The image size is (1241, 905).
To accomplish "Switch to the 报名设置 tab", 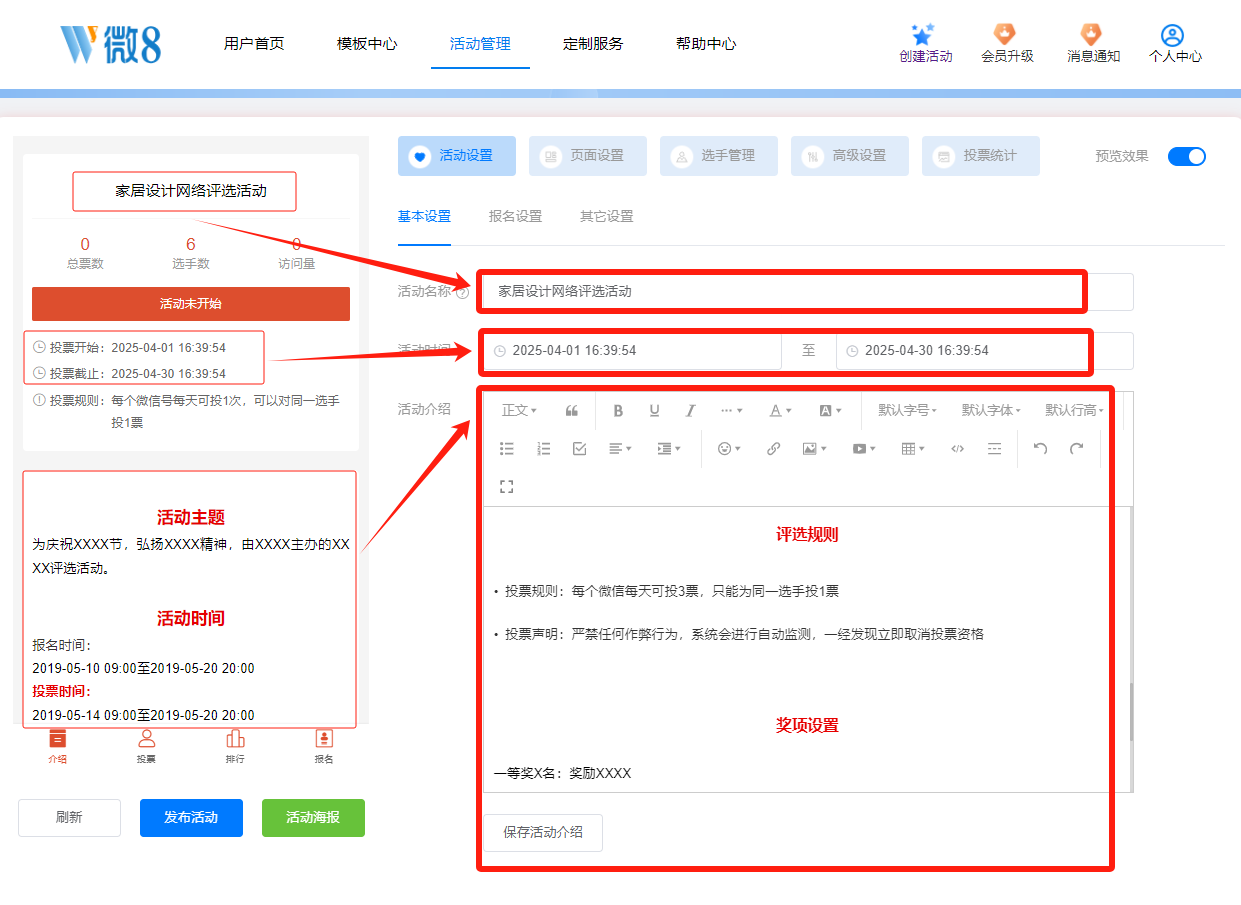I will tap(515, 216).
